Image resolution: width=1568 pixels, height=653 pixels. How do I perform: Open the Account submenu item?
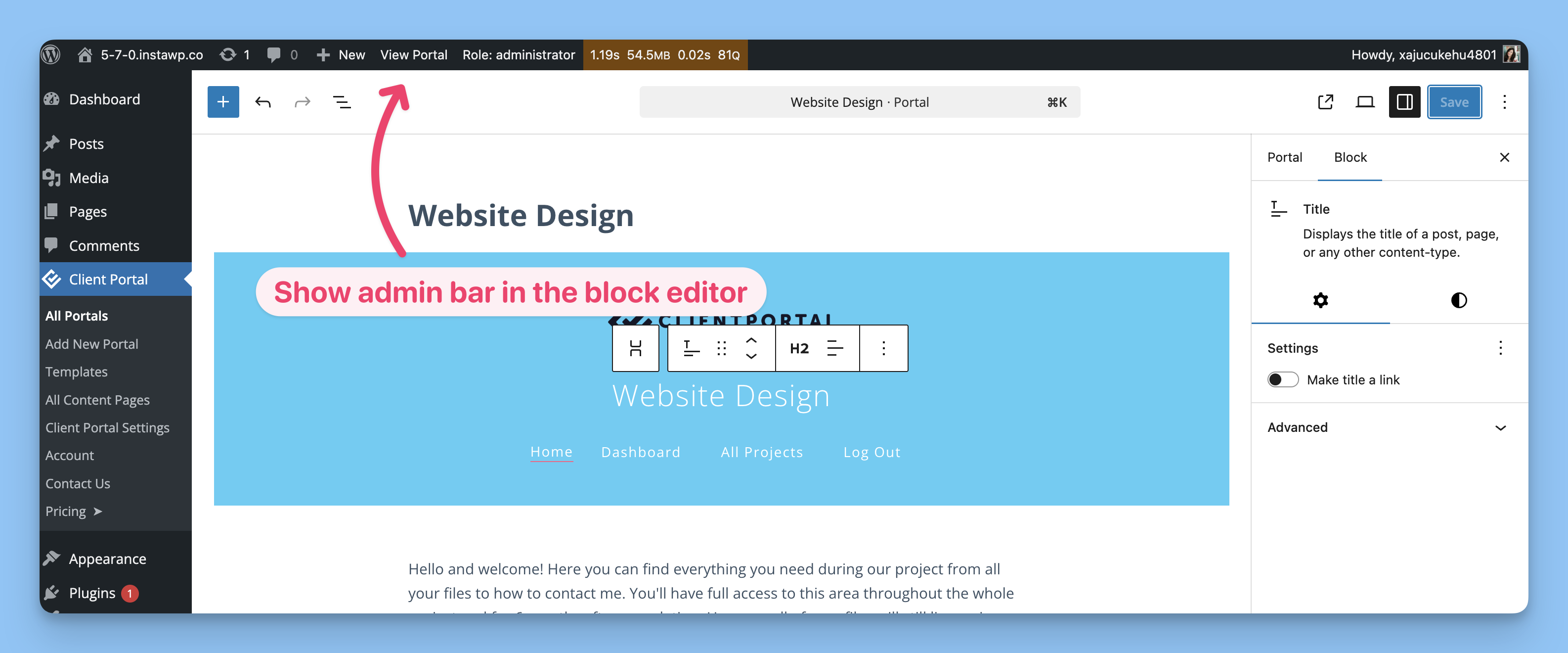point(69,455)
